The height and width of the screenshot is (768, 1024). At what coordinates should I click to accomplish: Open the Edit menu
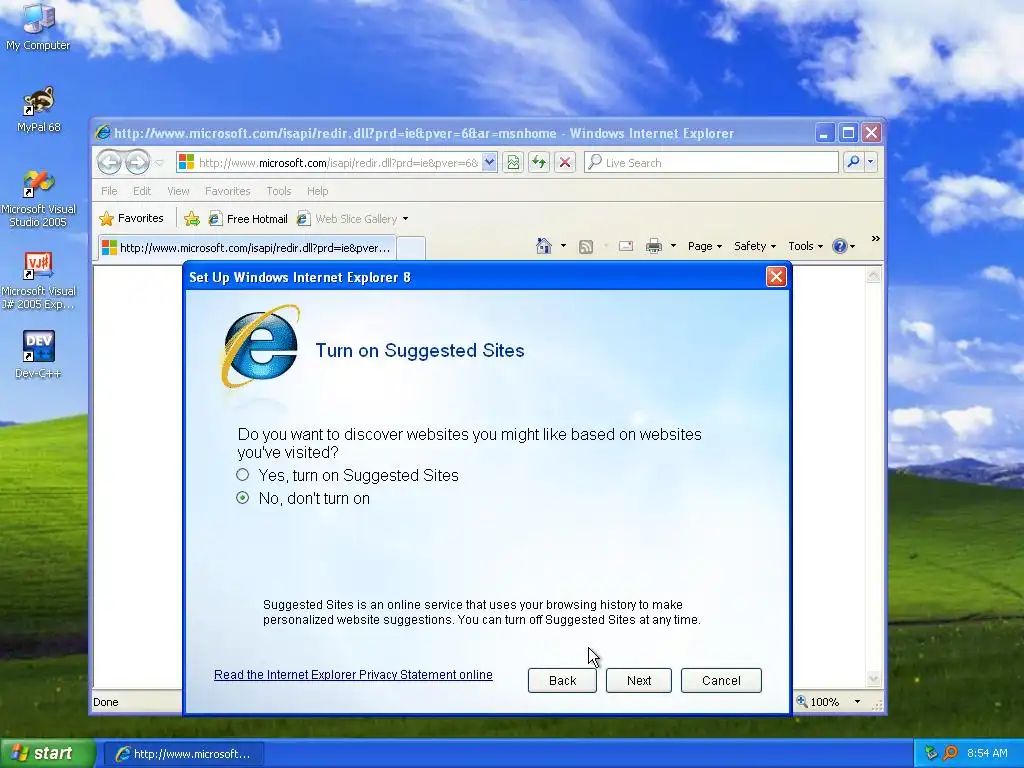[142, 191]
